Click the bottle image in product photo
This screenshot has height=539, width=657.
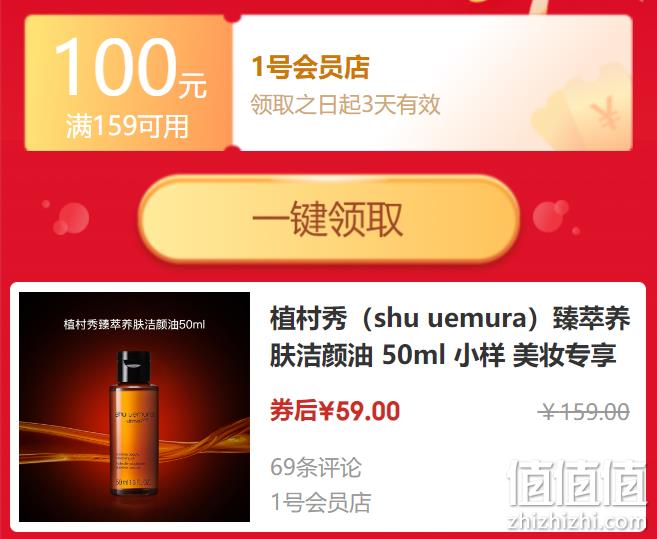point(134,423)
